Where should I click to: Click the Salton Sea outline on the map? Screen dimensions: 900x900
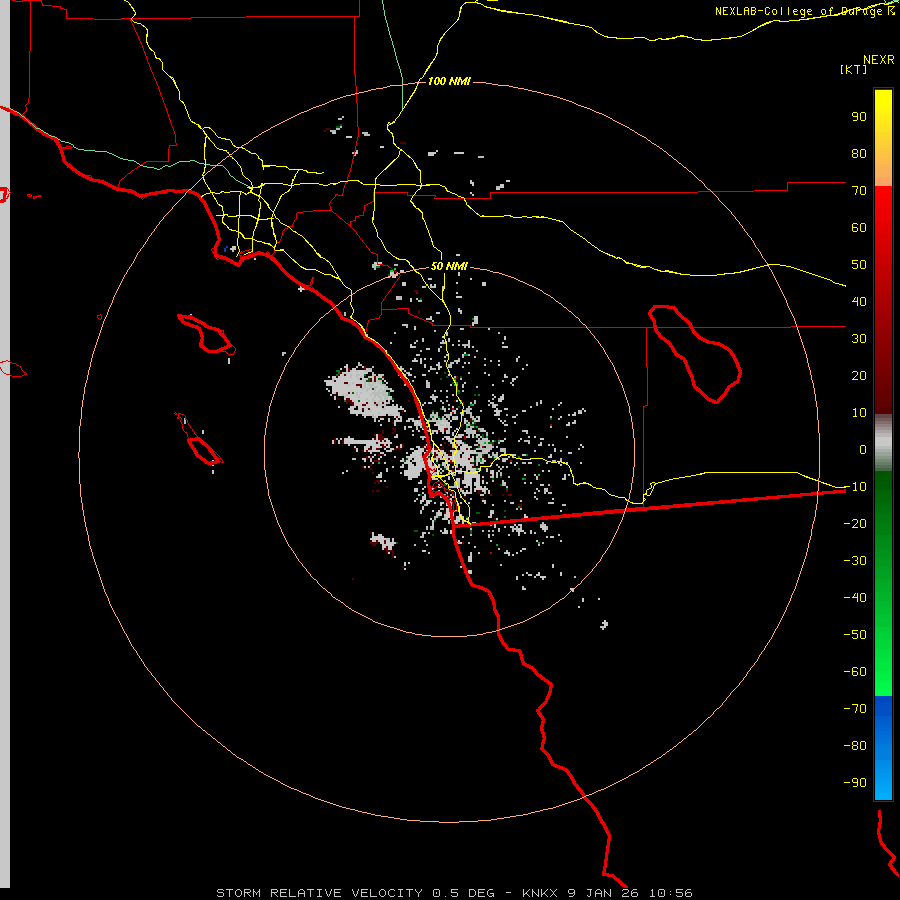(695, 355)
